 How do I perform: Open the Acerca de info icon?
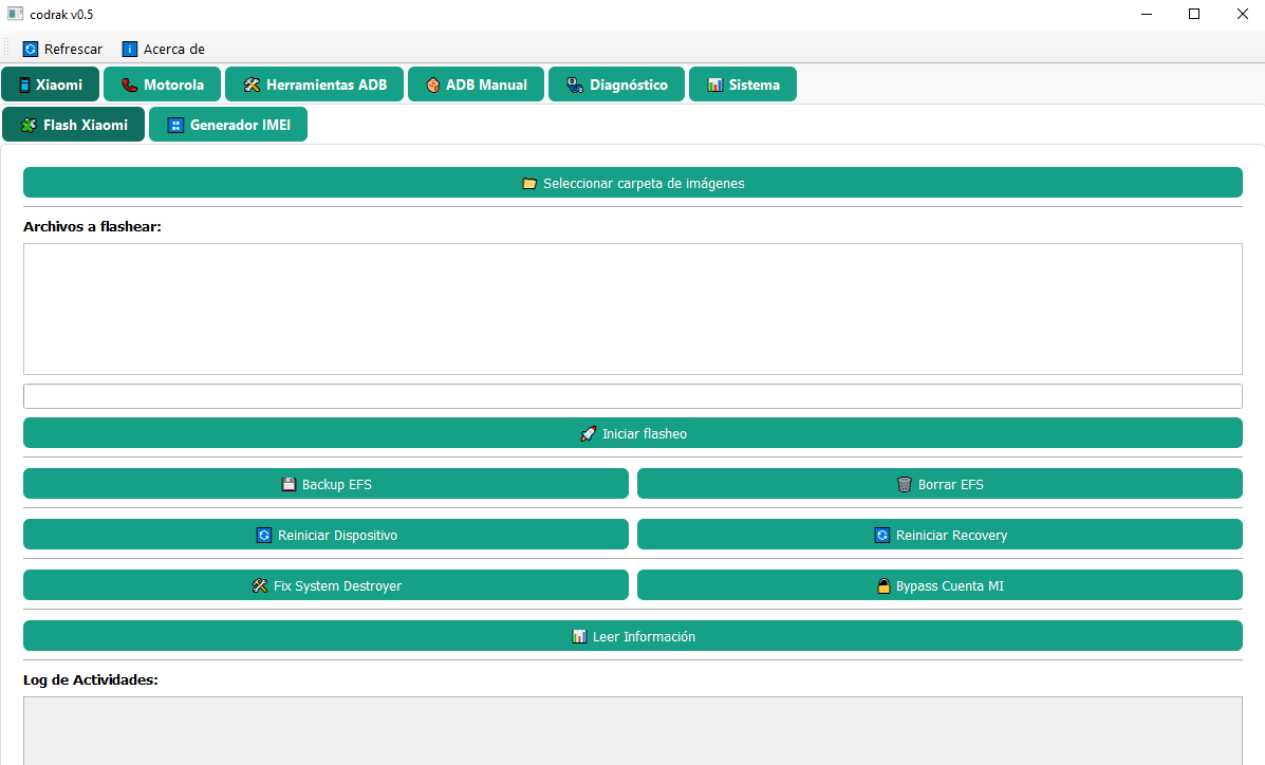[x=129, y=49]
